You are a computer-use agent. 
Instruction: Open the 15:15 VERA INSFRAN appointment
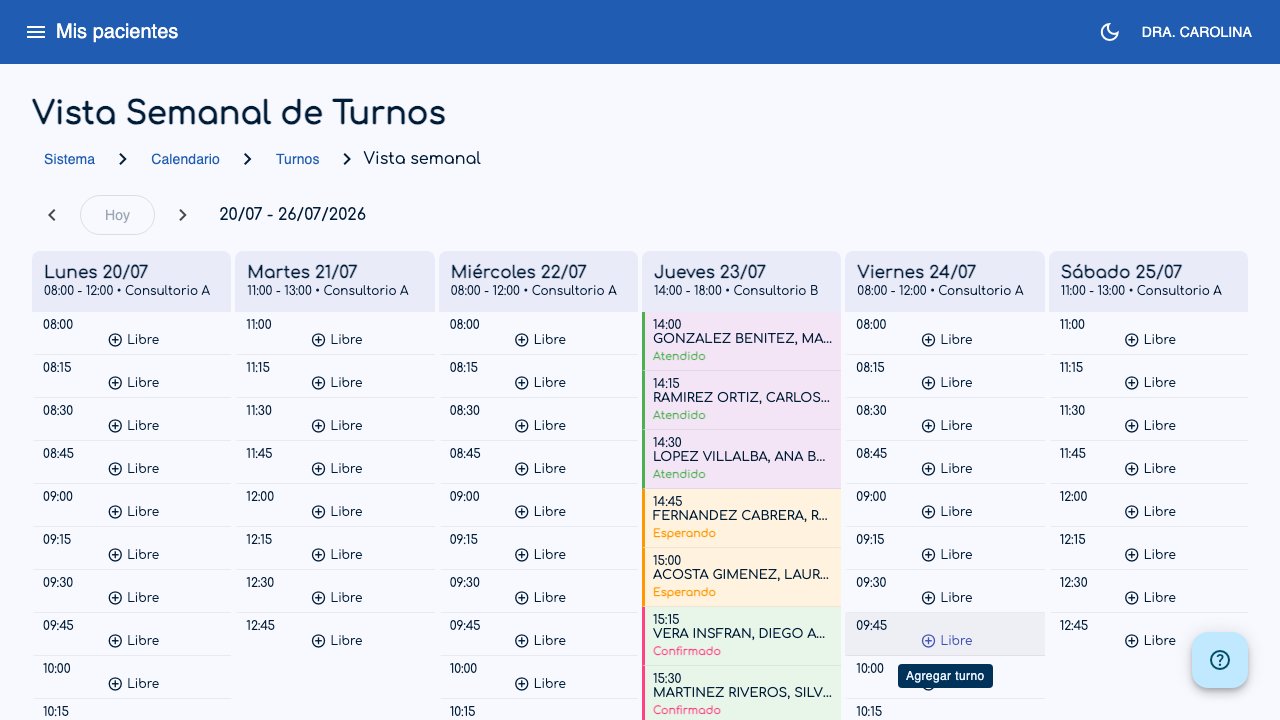coord(742,636)
